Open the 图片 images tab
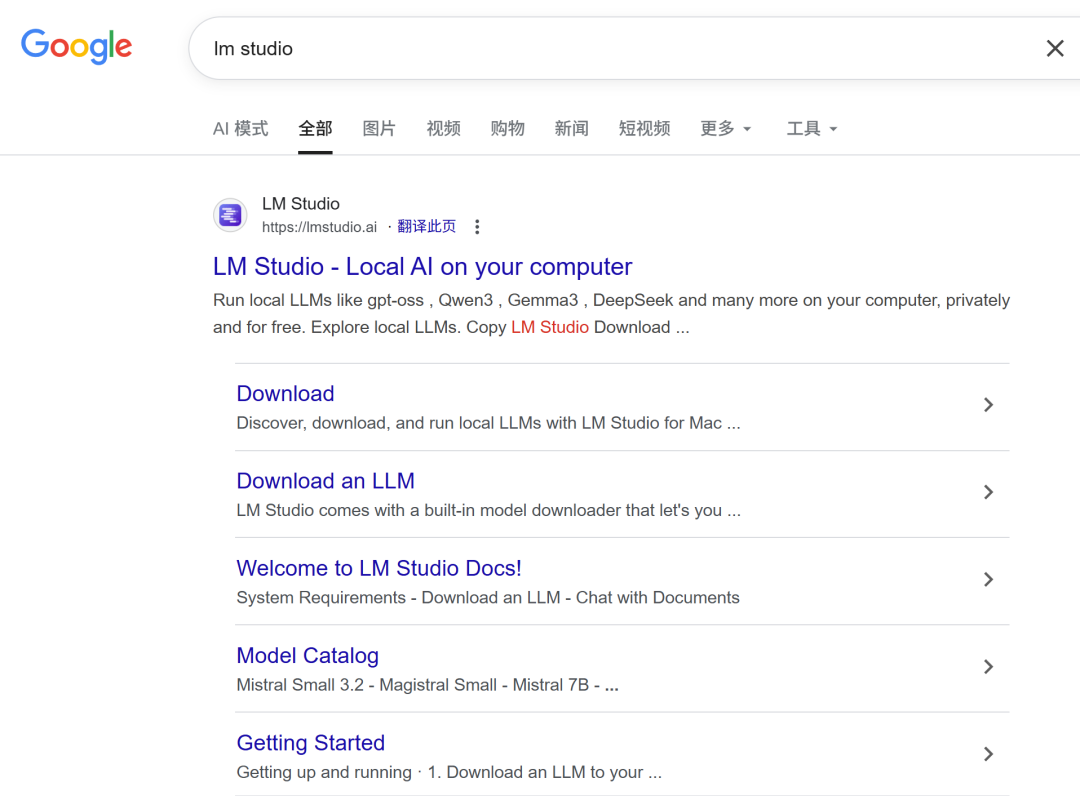 (379, 129)
